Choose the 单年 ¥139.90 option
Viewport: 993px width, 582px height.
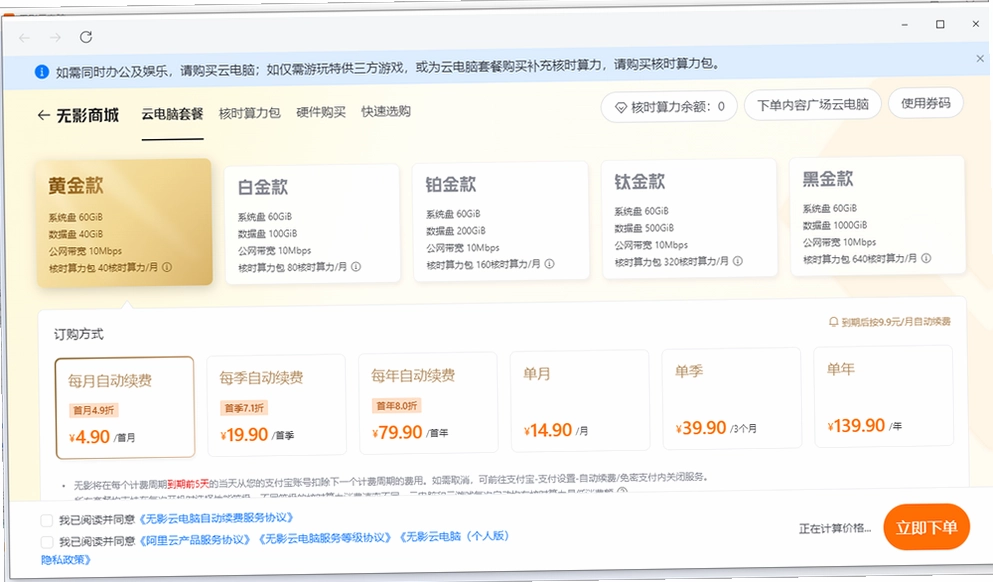pos(883,396)
